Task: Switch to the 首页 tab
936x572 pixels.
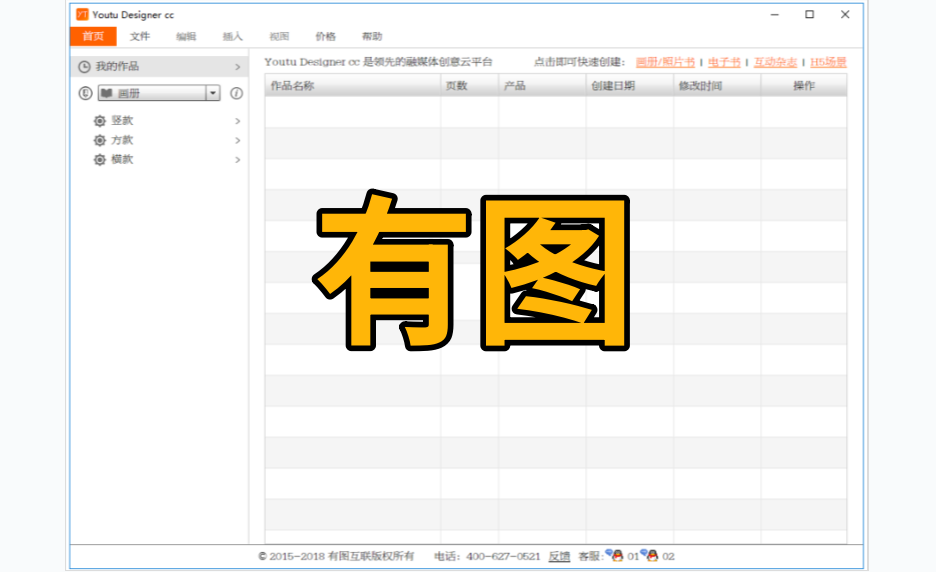Action: pyautogui.click(x=93, y=36)
